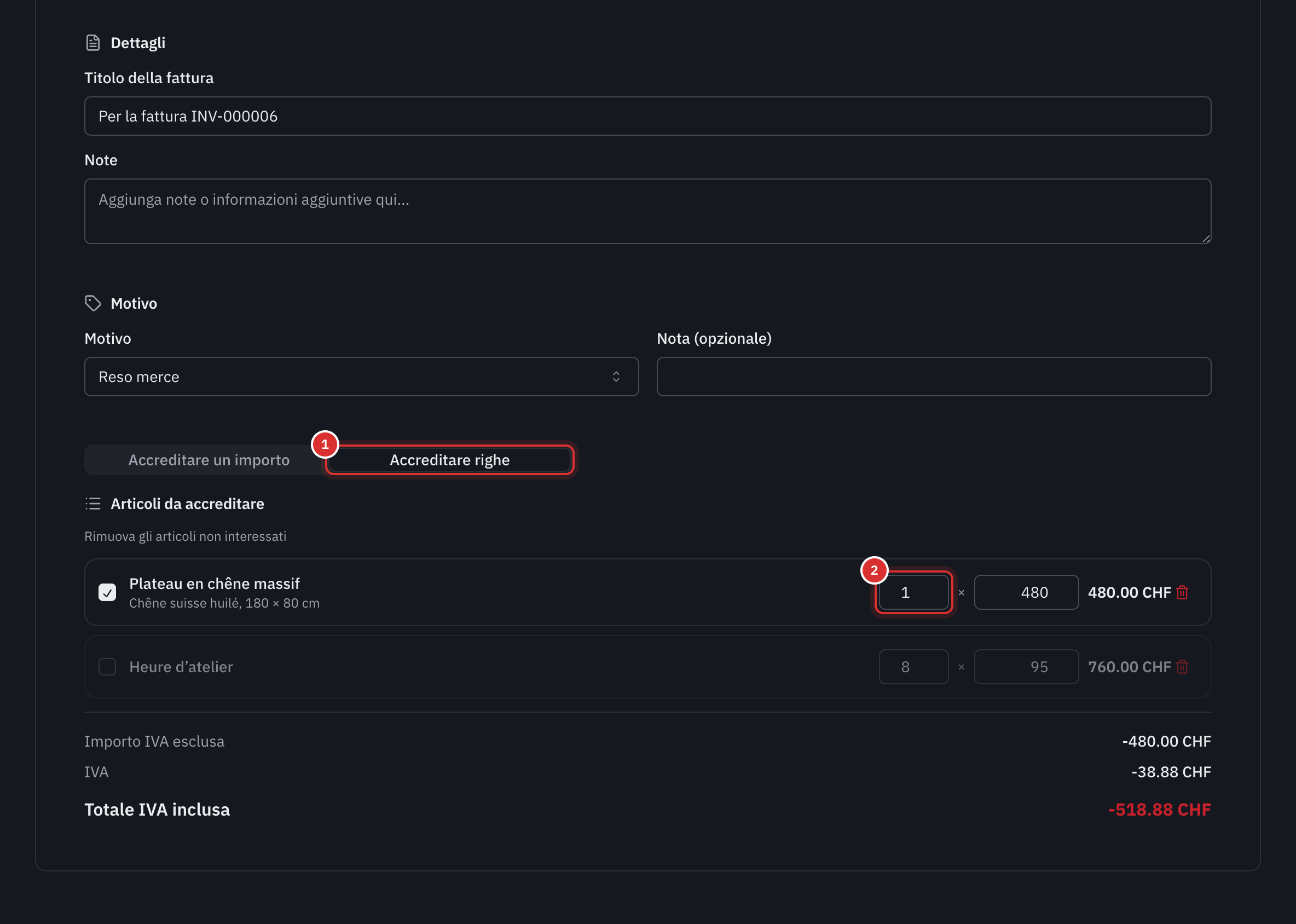Open the Motivo dropdown showing Reso merce
This screenshot has height=924, width=1296.
(x=361, y=377)
